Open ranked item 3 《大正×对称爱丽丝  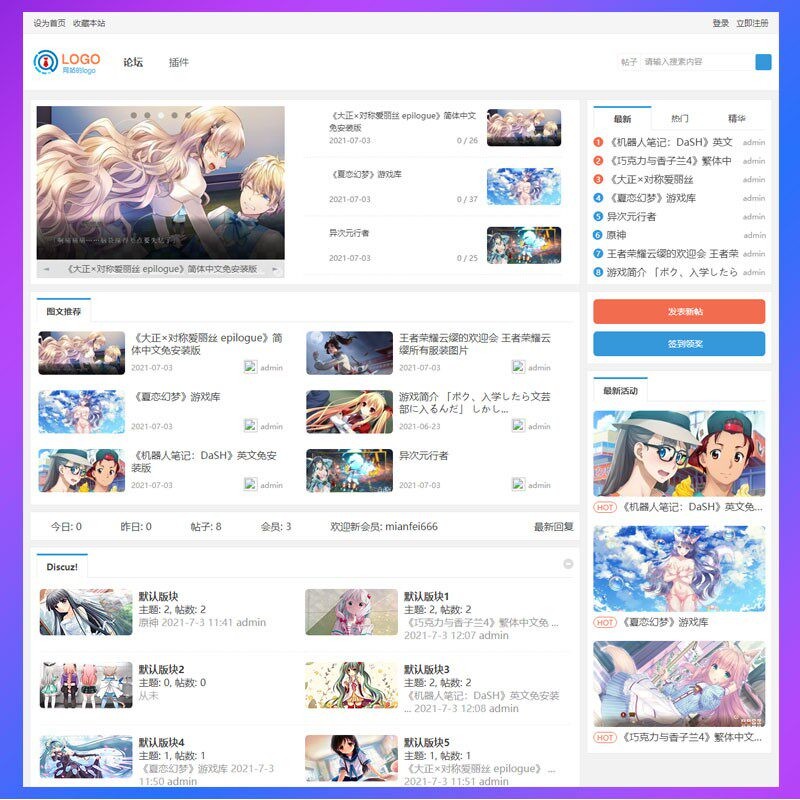click(x=650, y=180)
